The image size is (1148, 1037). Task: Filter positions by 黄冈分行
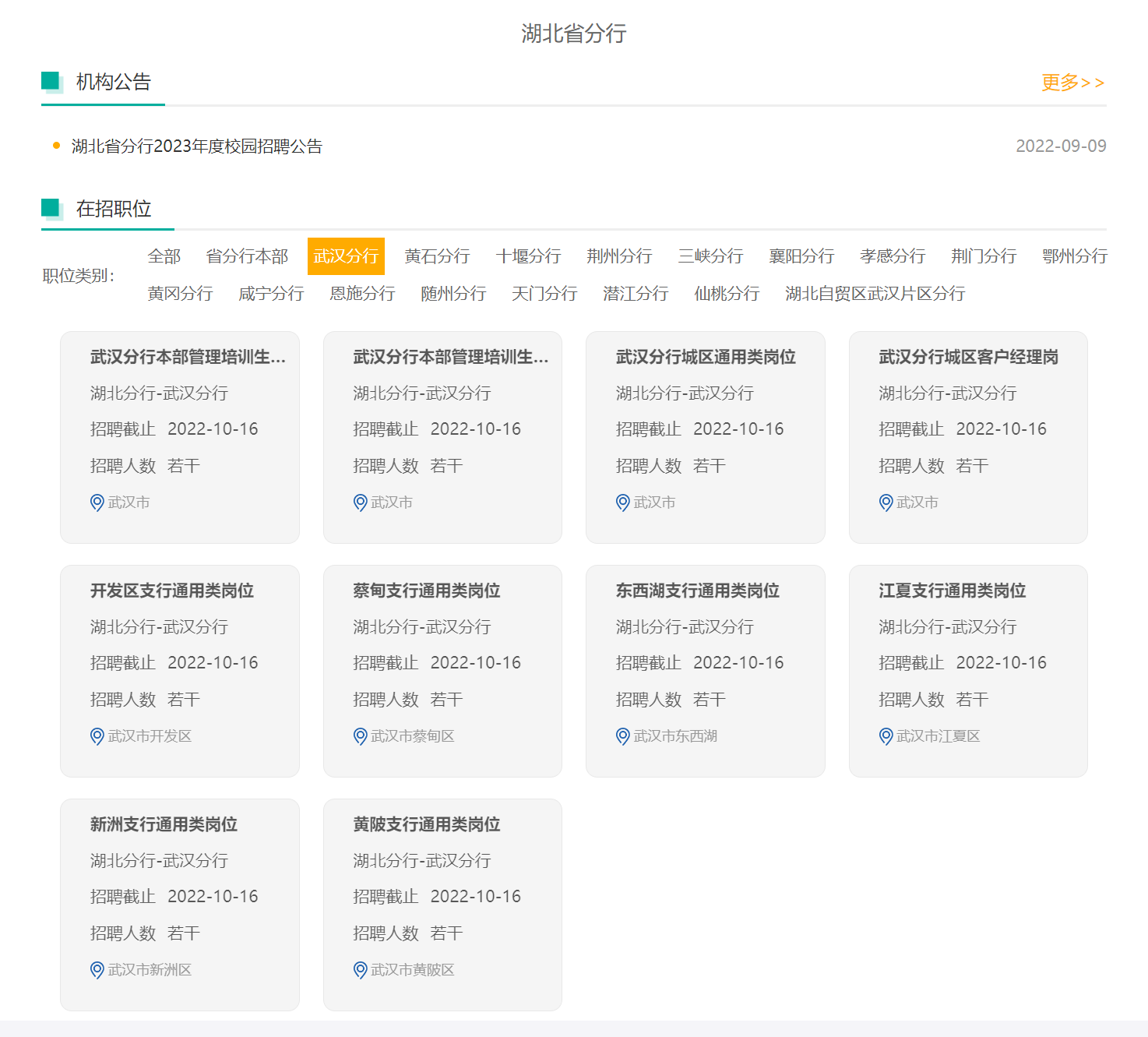(x=180, y=294)
